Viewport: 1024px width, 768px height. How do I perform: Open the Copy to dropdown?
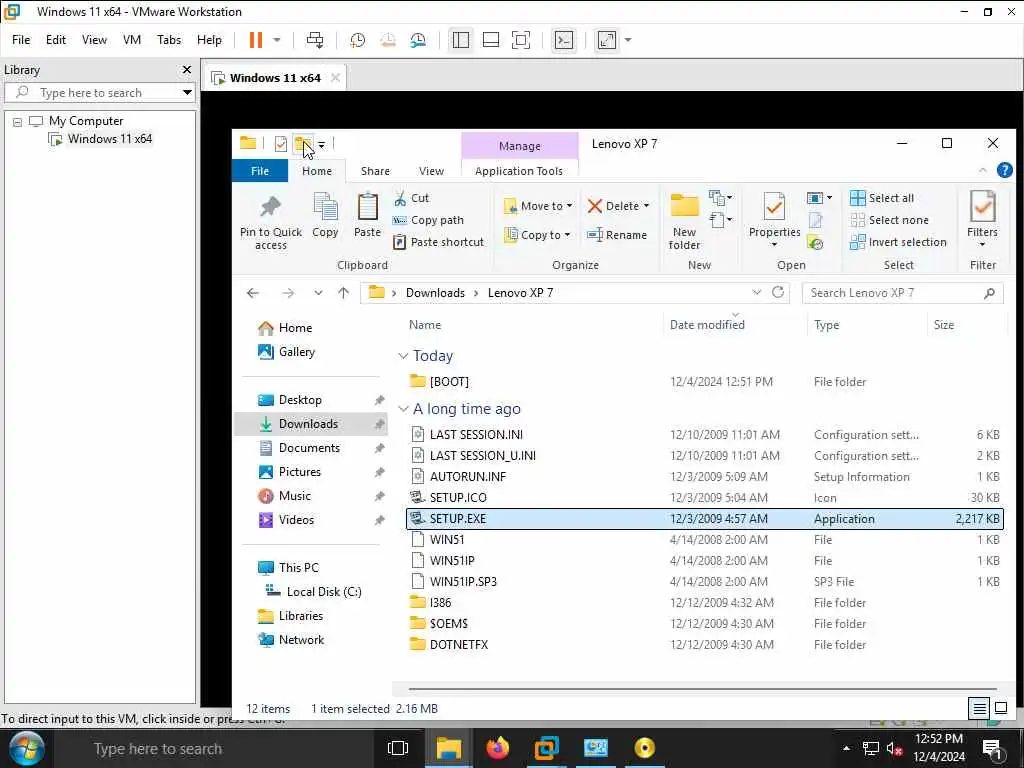(537, 234)
